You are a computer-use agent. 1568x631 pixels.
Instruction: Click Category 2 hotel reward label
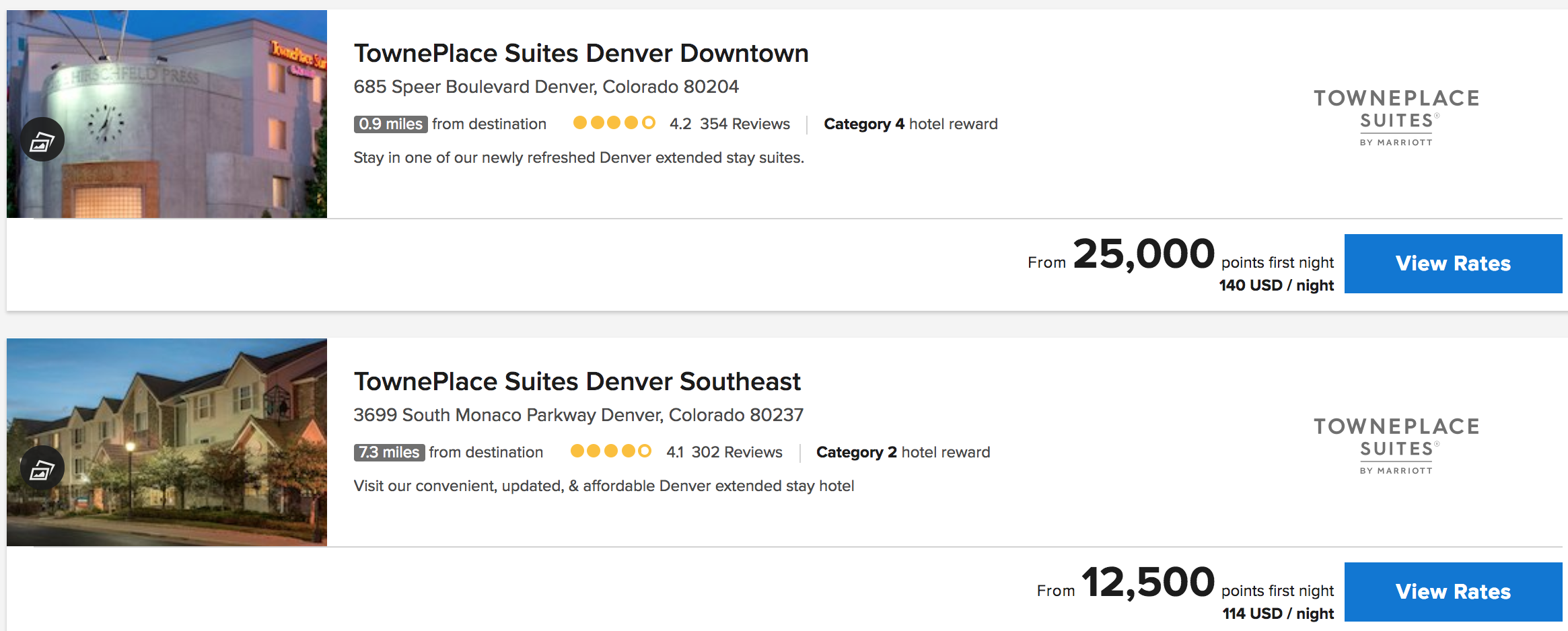pyautogui.click(x=903, y=452)
